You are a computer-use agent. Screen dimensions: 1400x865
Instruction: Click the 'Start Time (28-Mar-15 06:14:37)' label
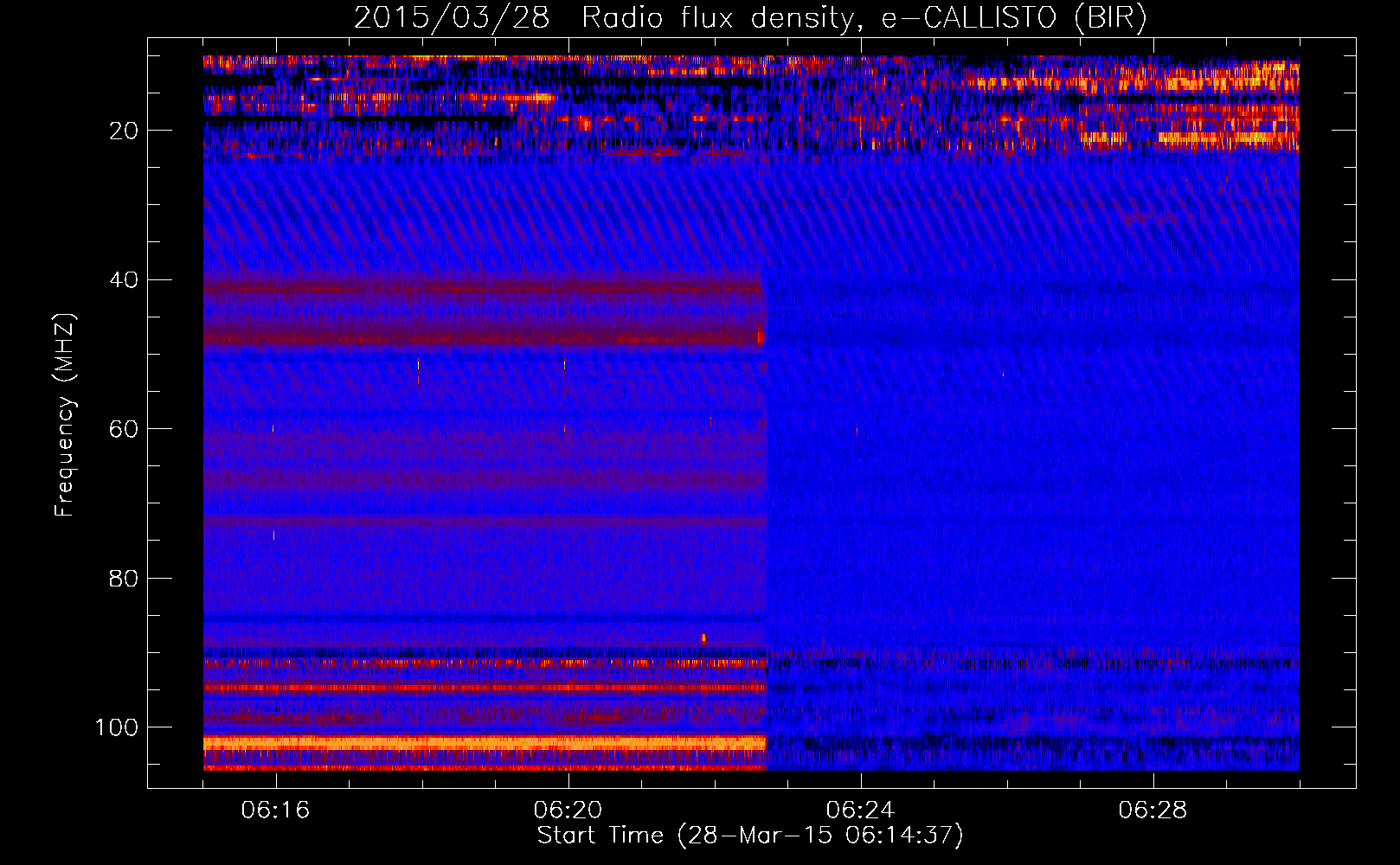[x=750, y=836]
